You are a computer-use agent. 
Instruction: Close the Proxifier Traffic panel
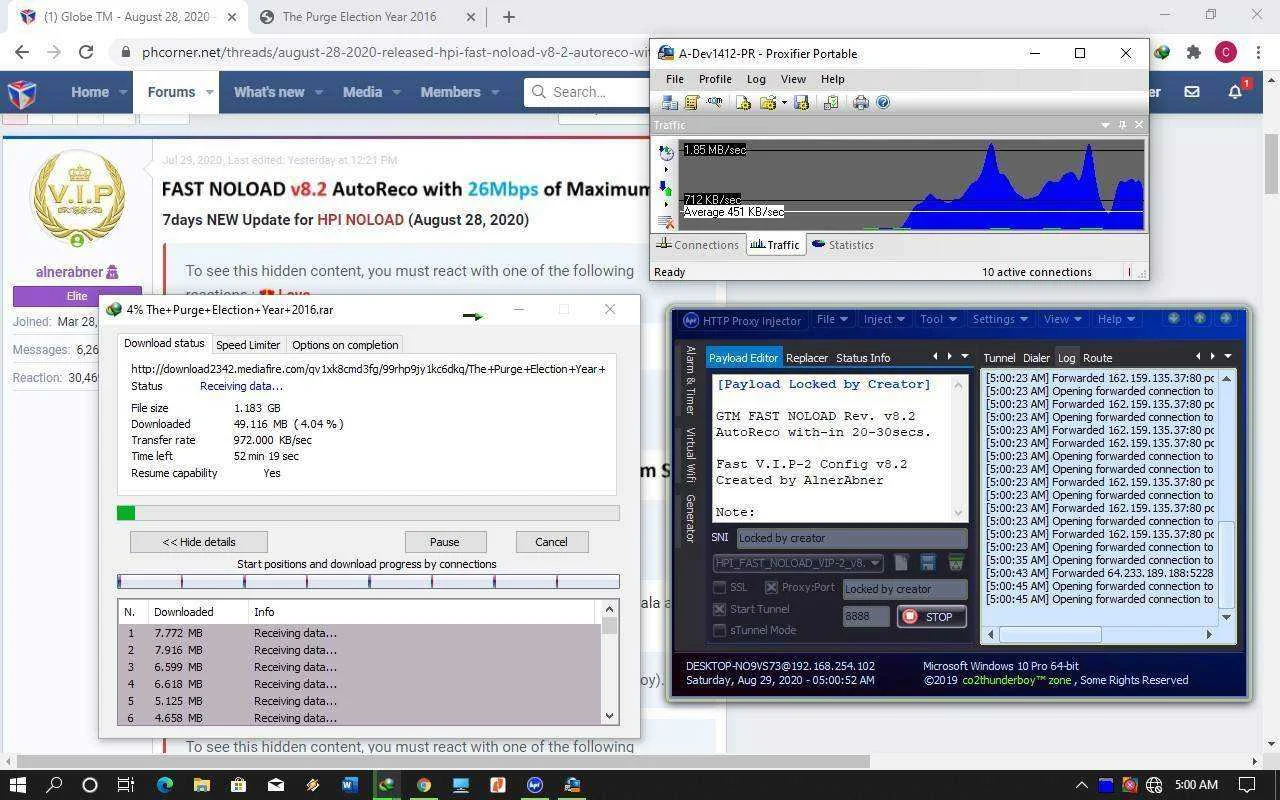click(1138, 125)
